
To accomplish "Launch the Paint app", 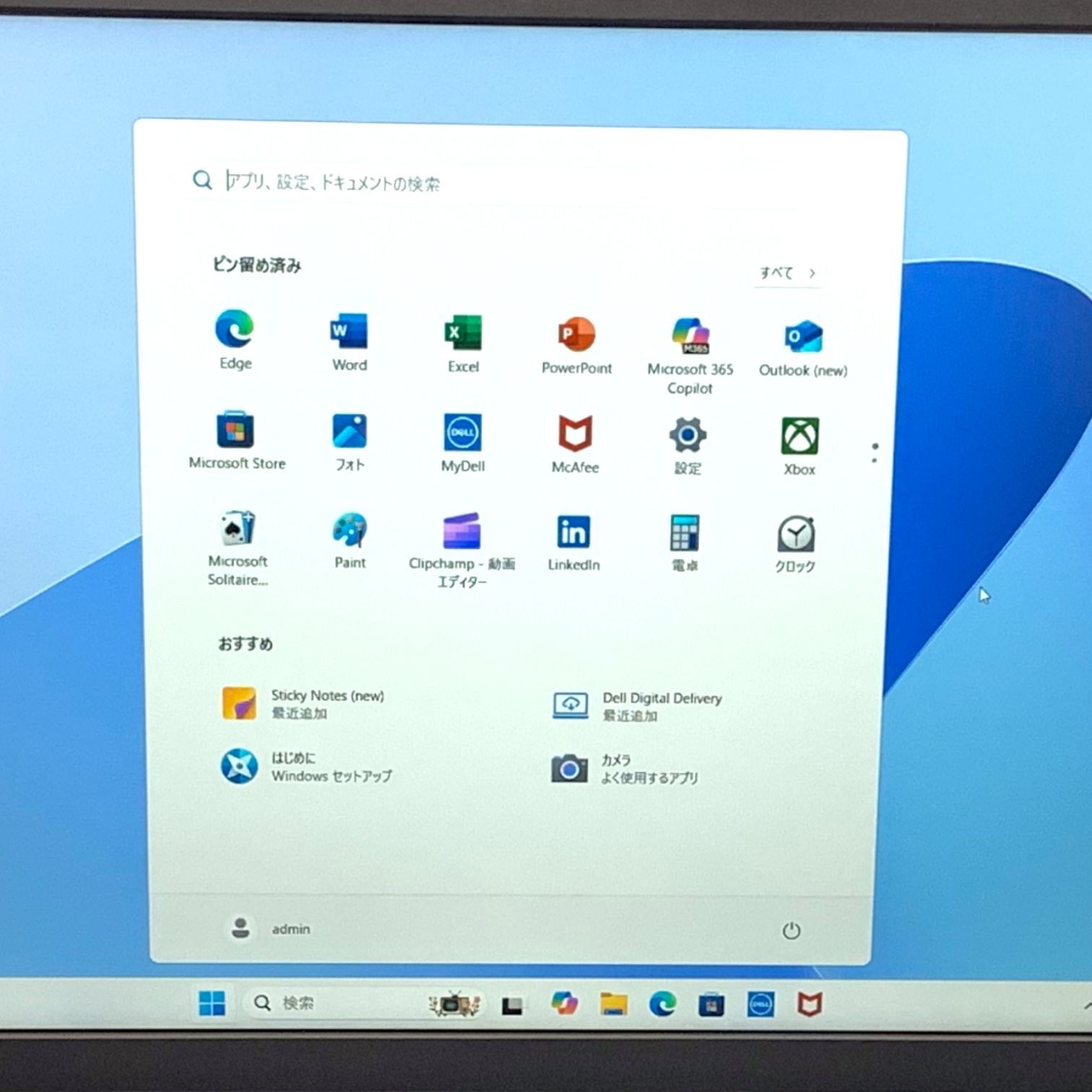I will [350, 540].
